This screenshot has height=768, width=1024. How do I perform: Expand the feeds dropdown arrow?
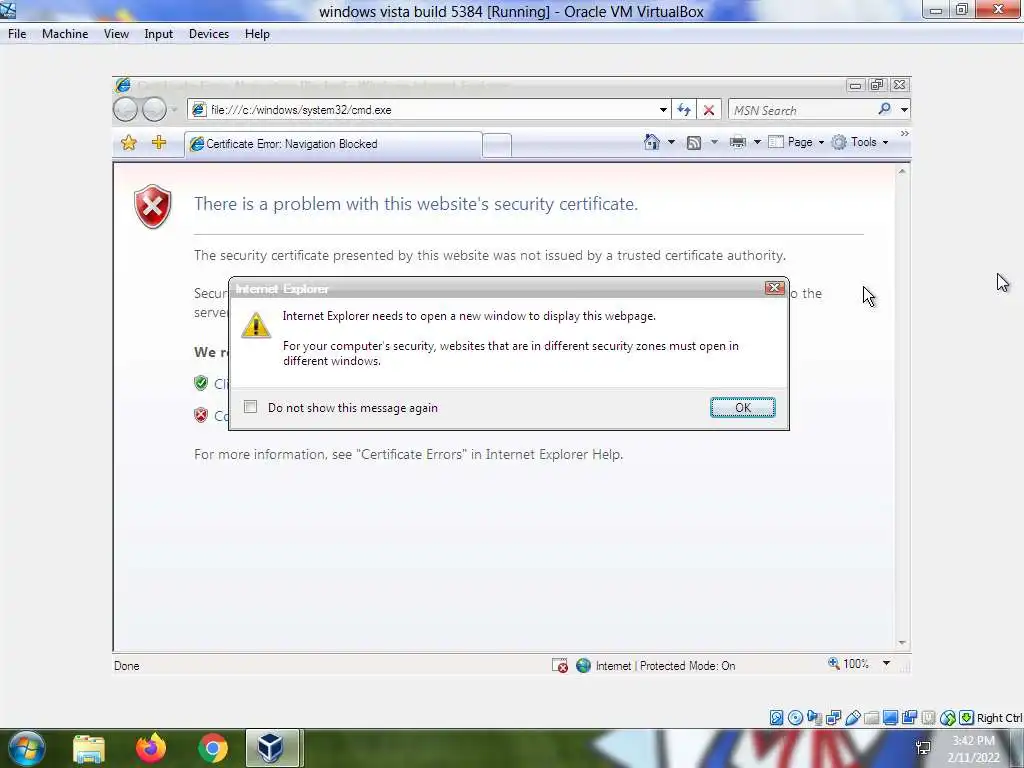click(x=714, y=142)
